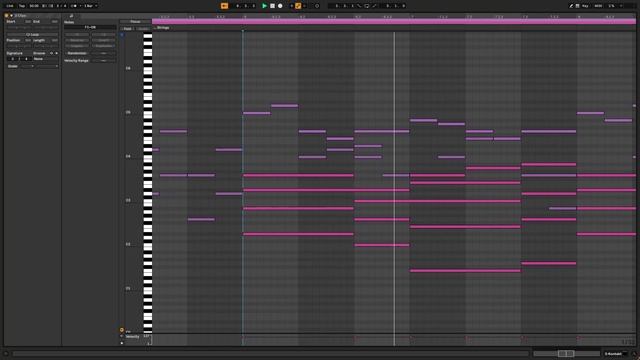Click the bottom-right detail view toggle icon
The width and height of the screenshot is (640, 360).
point(634,354)
